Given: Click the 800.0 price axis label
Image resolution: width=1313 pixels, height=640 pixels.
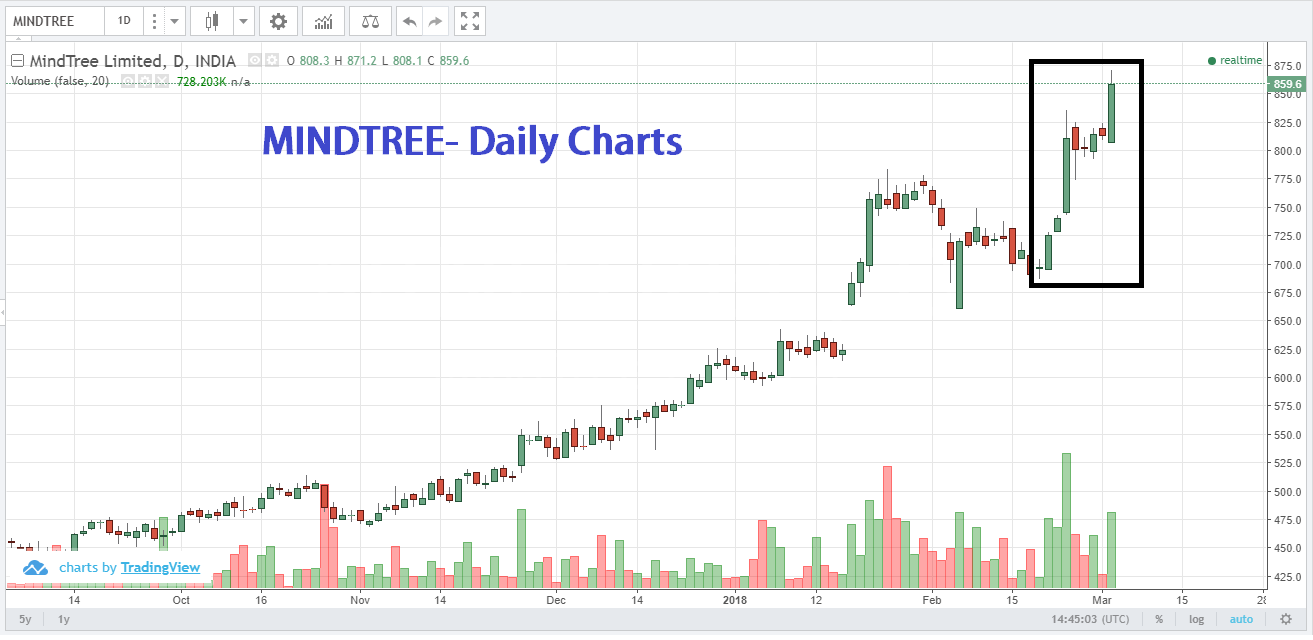Looking at the screenshot, I should [1288, 151].
